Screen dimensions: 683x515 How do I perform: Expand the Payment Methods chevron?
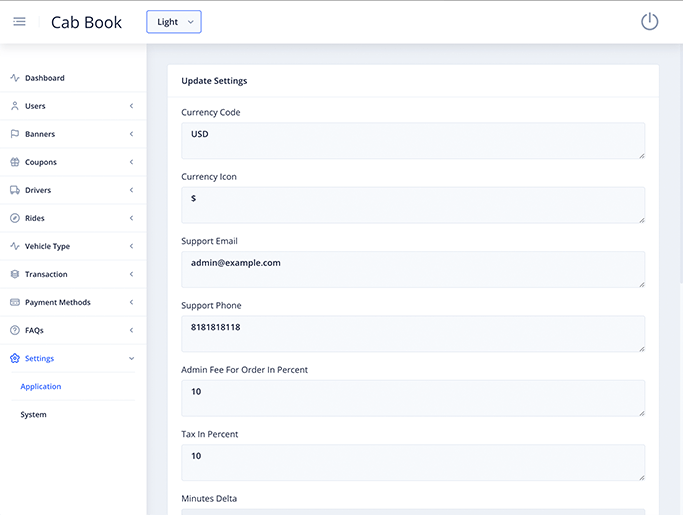point(131,302)
